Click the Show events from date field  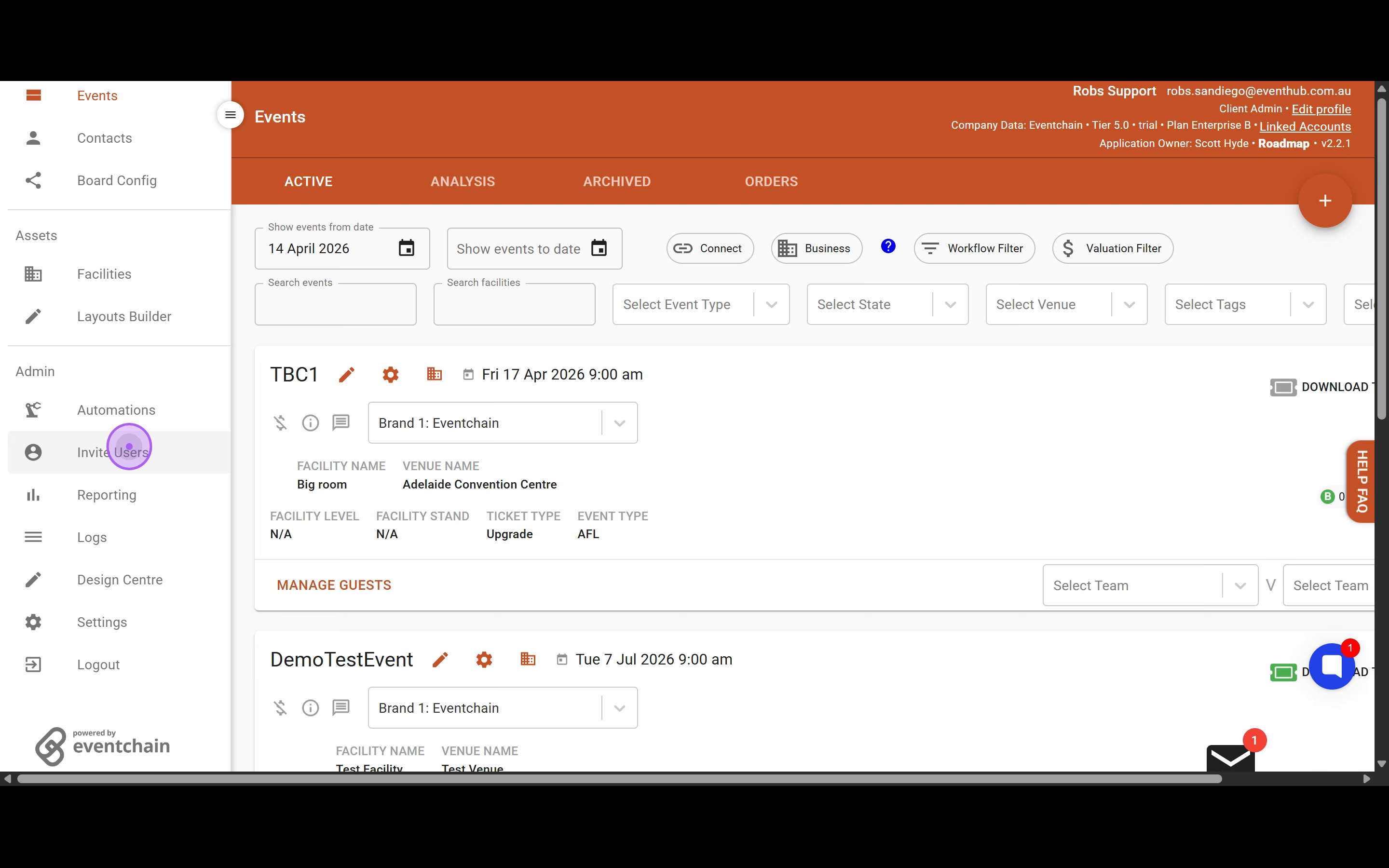tap(342, 248)
